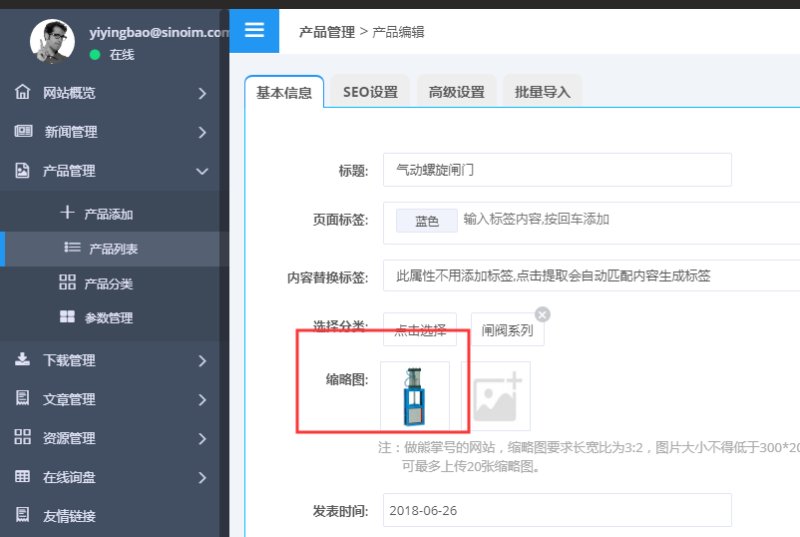The height and width of the screenshot is (537, 800).
Task: Click the 发表时间 date field
Action: [556, 510]
